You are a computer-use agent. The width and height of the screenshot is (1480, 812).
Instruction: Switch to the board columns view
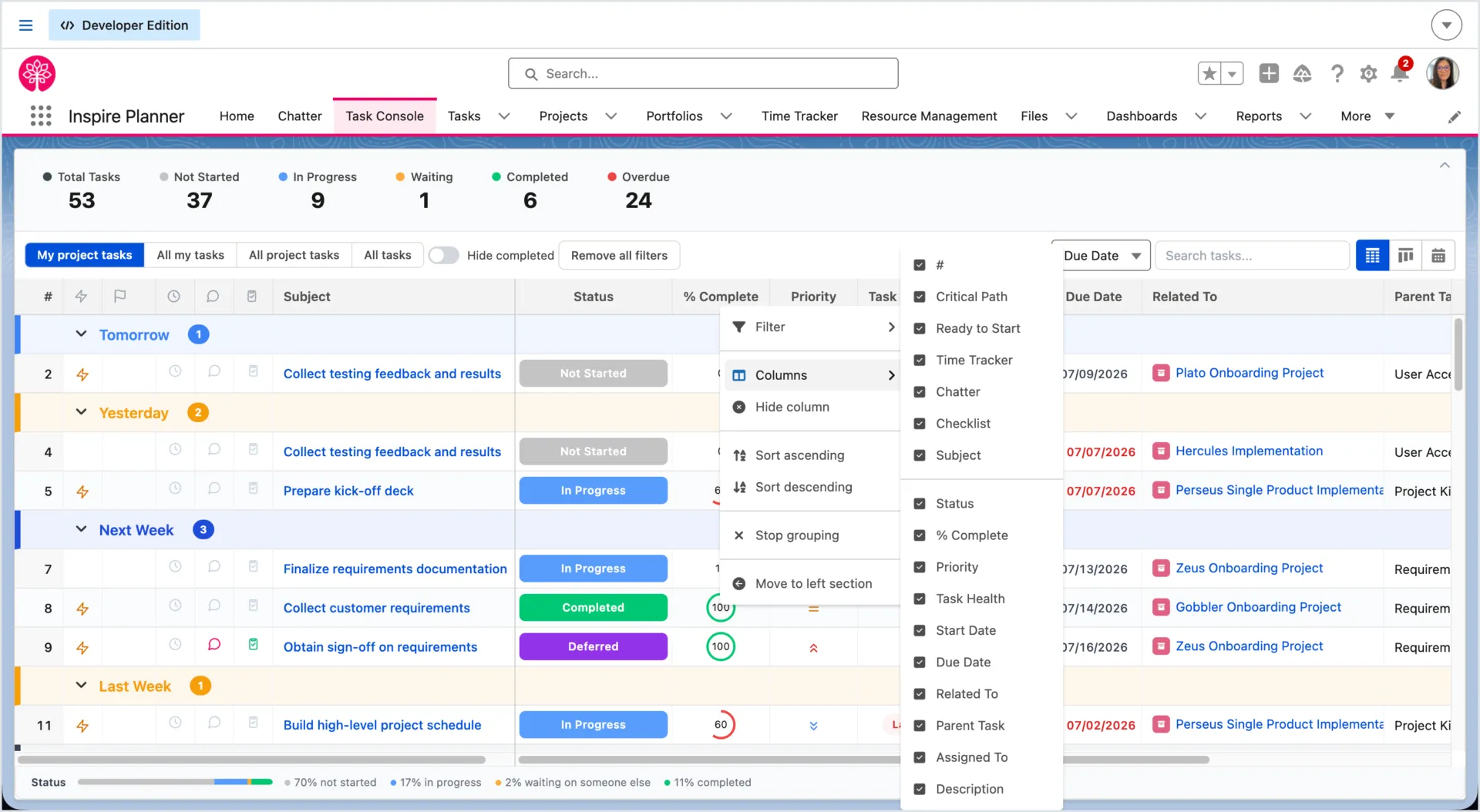coord(1405,256)
